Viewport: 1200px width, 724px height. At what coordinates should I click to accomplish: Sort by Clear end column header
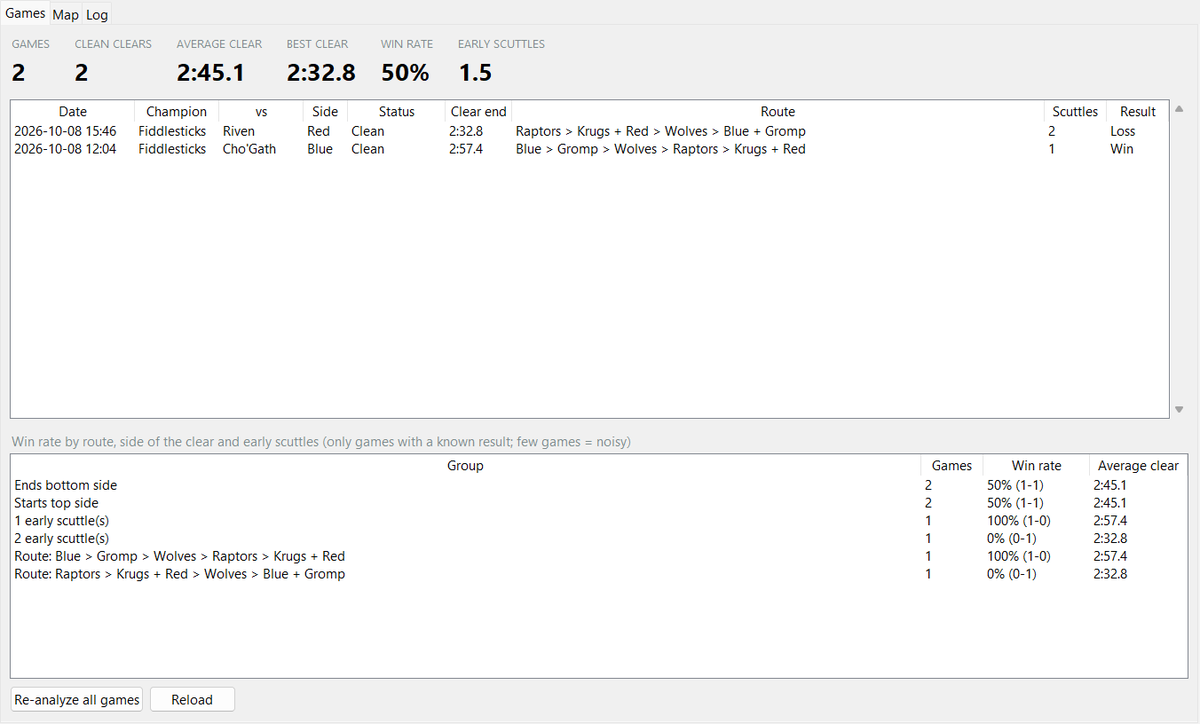pyautogui.click(x=478, y=112)
